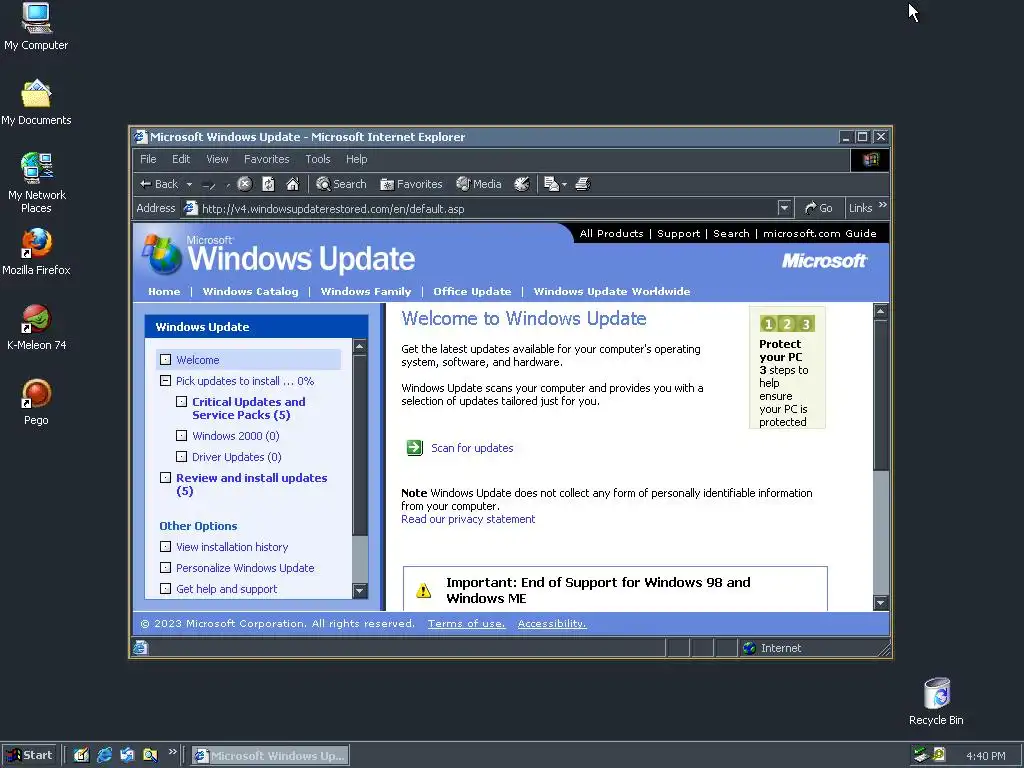Expand the quick launch overflow chevron
The image size is (1024, 768).
(172, 752)
